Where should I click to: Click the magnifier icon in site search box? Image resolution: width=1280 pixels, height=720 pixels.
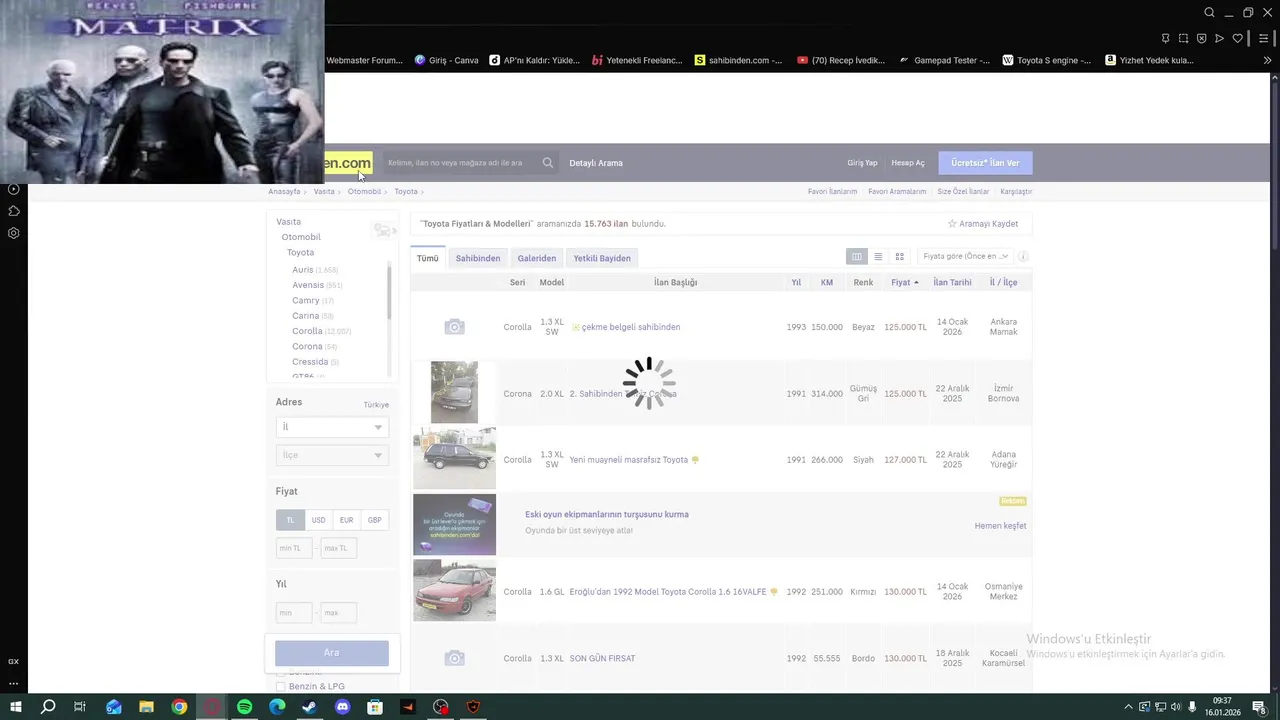click(x=548, y=163)
